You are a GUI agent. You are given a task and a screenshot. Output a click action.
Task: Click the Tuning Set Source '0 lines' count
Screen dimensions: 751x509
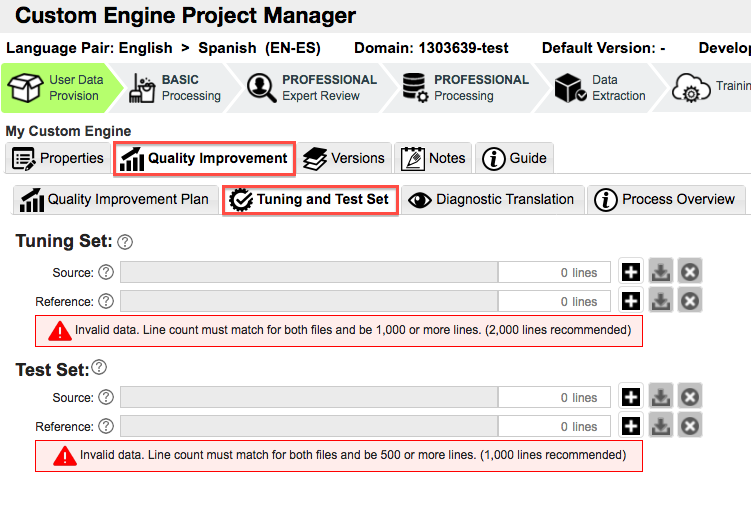point(579,272)
